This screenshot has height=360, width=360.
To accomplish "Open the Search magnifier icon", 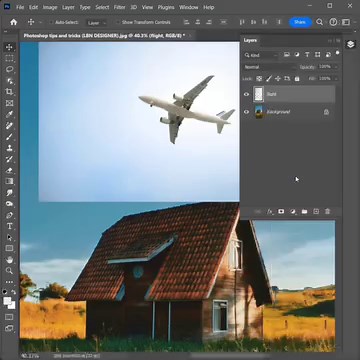I will point(319,22).
